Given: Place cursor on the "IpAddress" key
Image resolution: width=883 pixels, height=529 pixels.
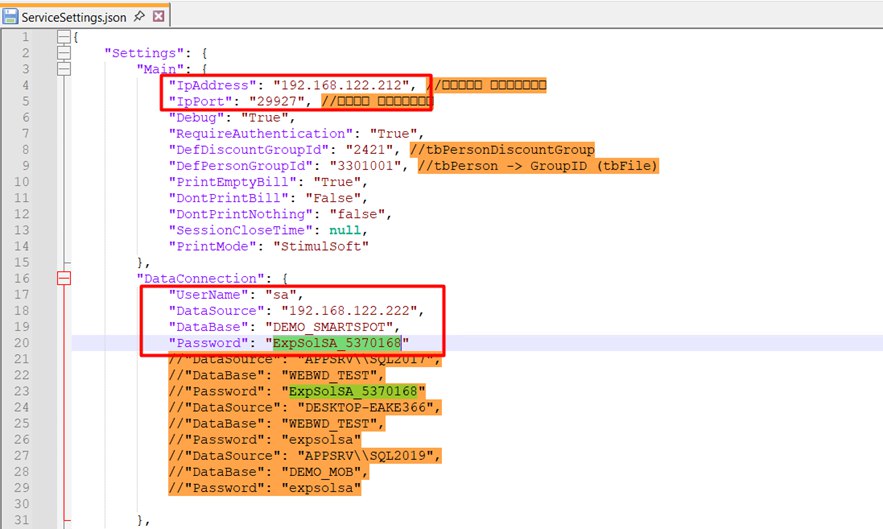Looking at the screenshot, I should click(214, 86).
